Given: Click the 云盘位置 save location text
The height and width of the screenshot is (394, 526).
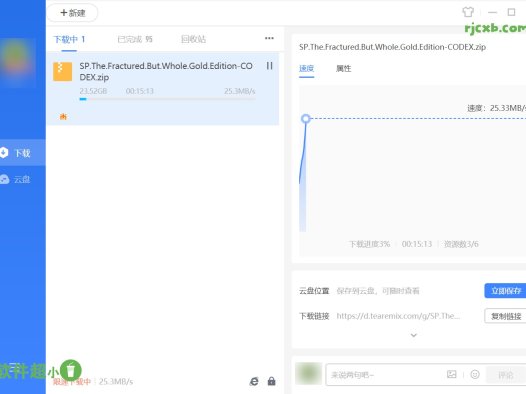Looking at the screenshot, I should [x=378, y=291].
